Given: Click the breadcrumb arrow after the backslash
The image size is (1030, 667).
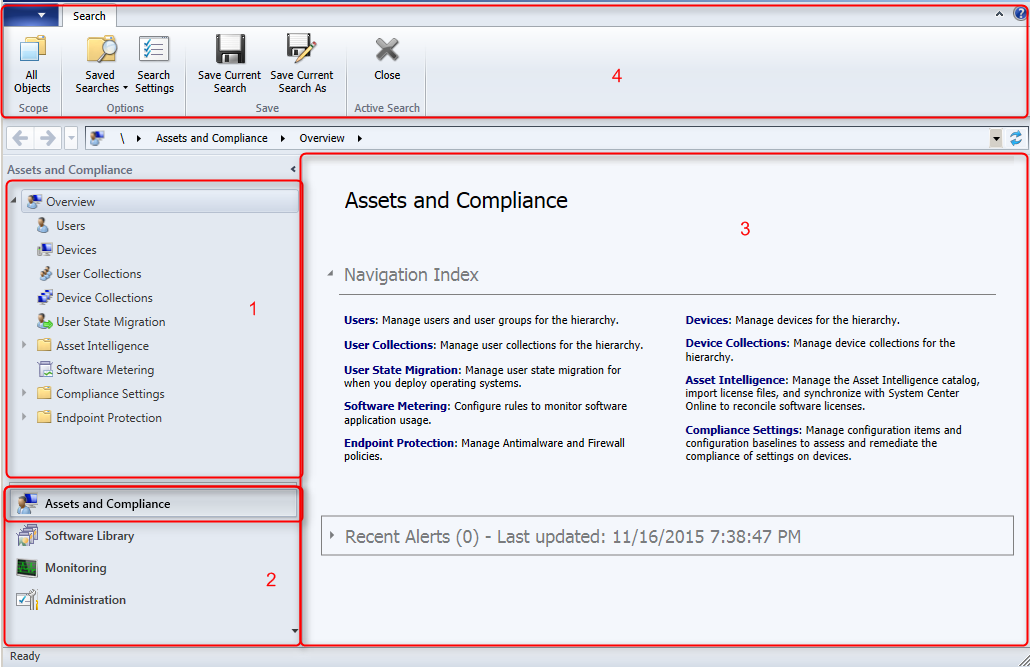Looking at the screenshot, I should (139, 138).
